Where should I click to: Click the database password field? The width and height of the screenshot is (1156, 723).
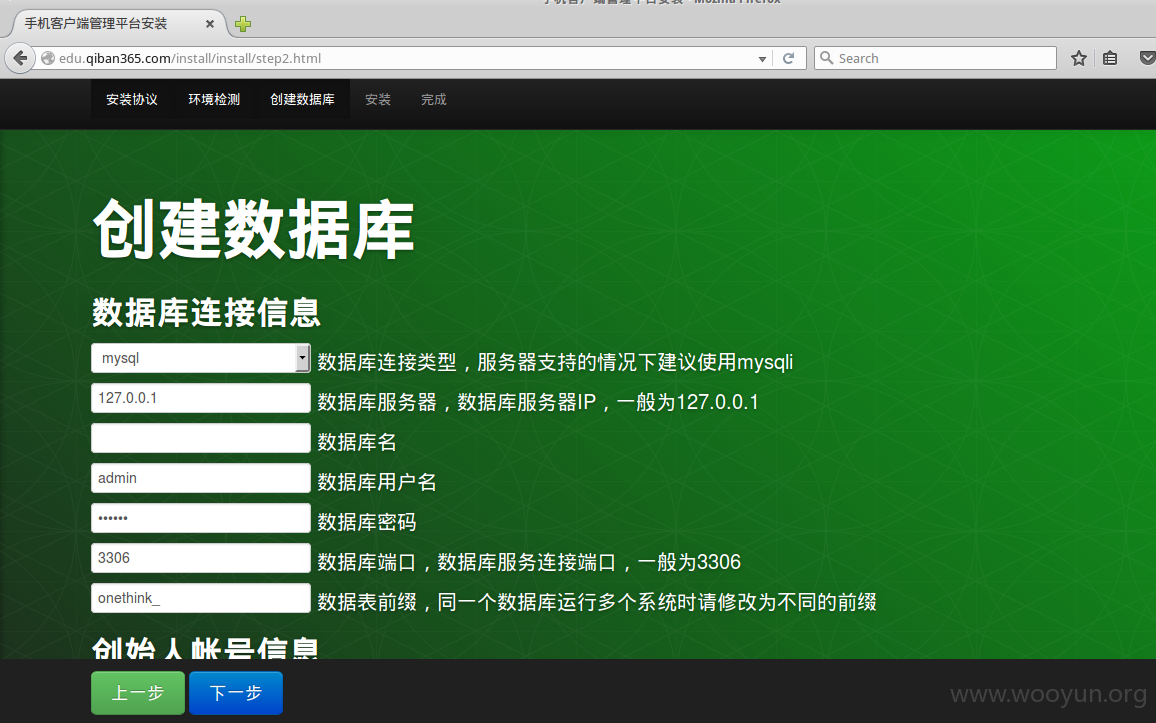[x=201, y=518]
